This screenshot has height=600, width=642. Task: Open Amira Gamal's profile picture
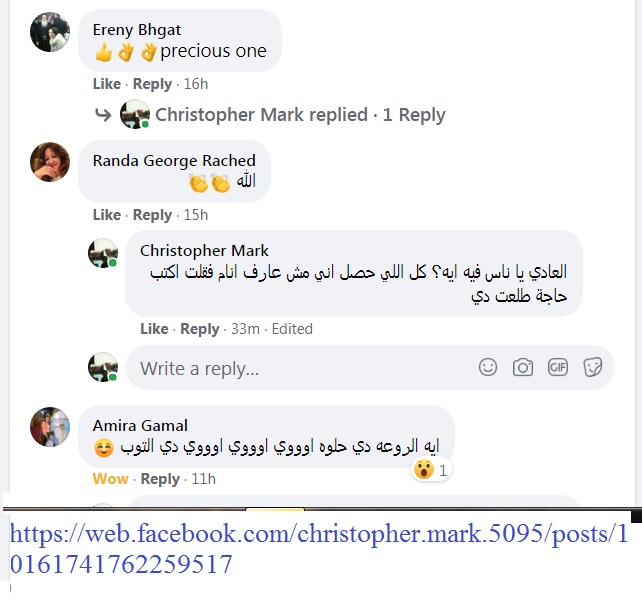click(x=50, y=427)
